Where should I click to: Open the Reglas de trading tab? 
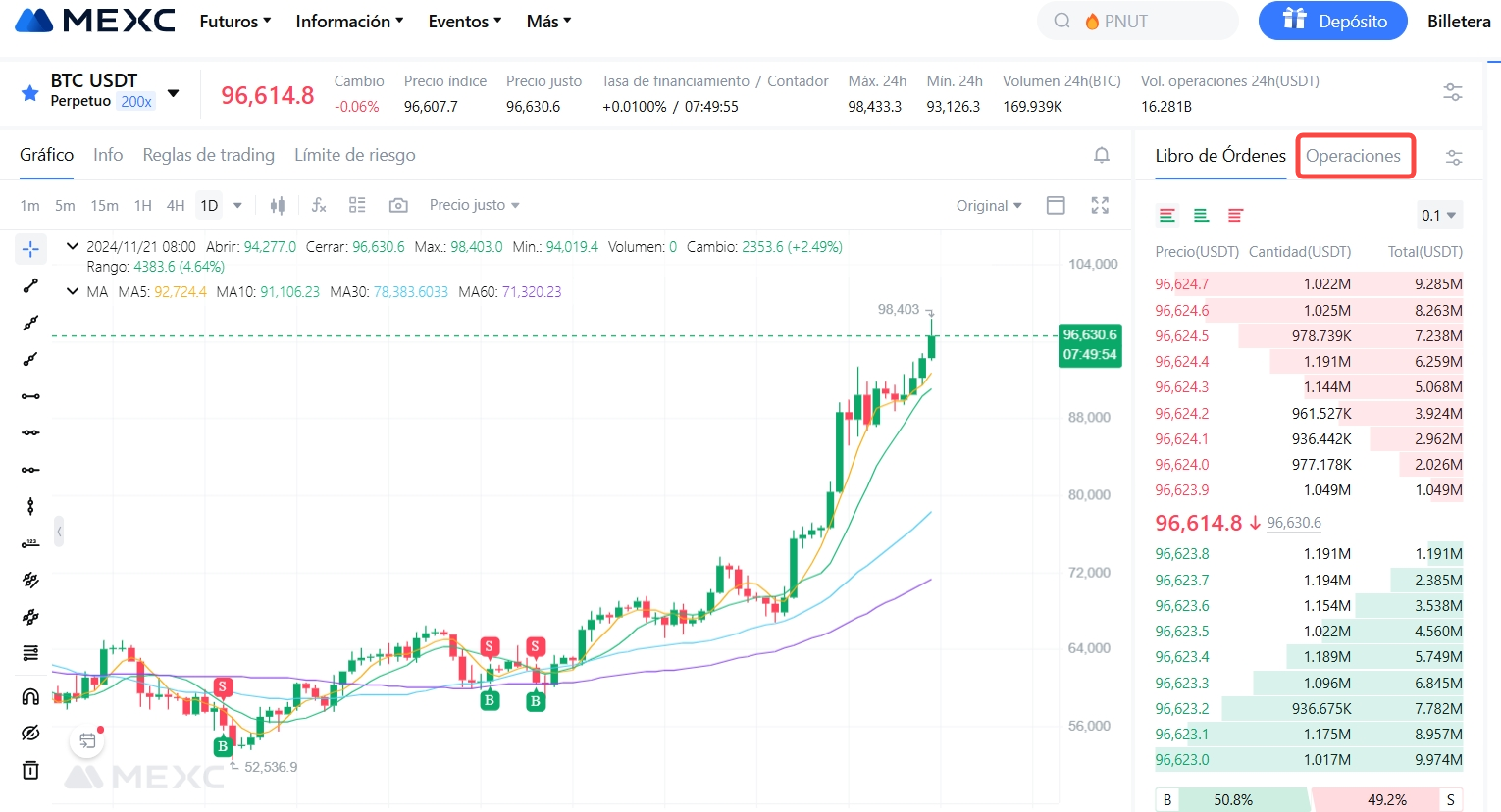point(209,155)
